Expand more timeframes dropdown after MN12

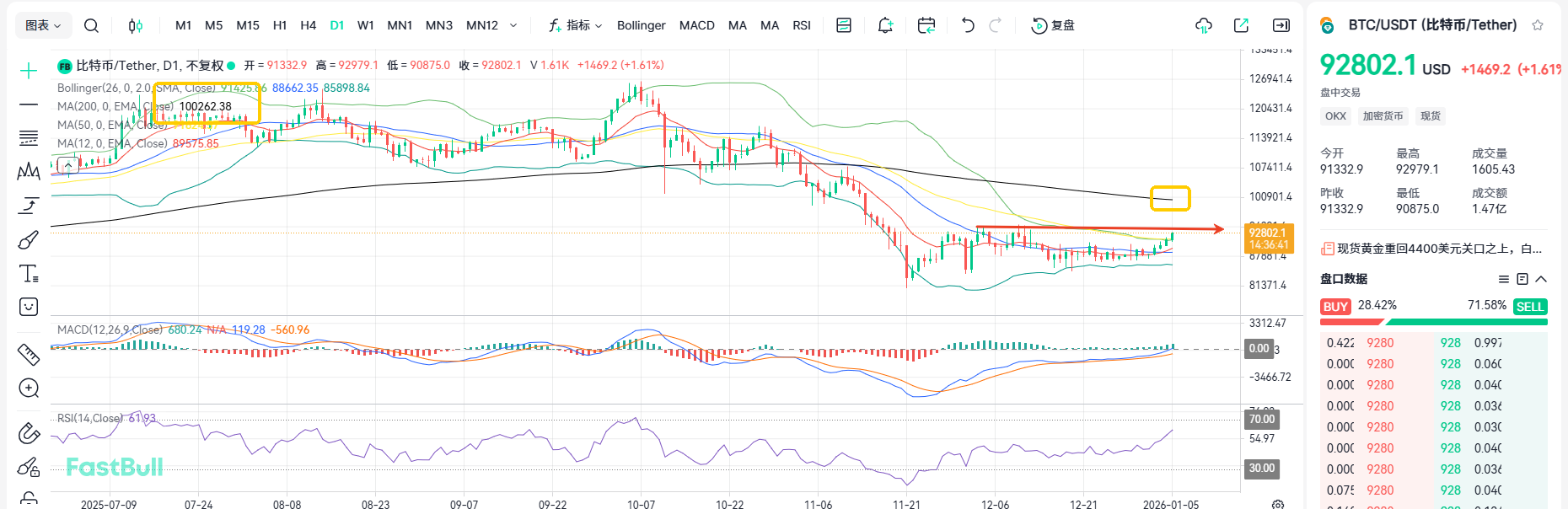tap(513, 26)
